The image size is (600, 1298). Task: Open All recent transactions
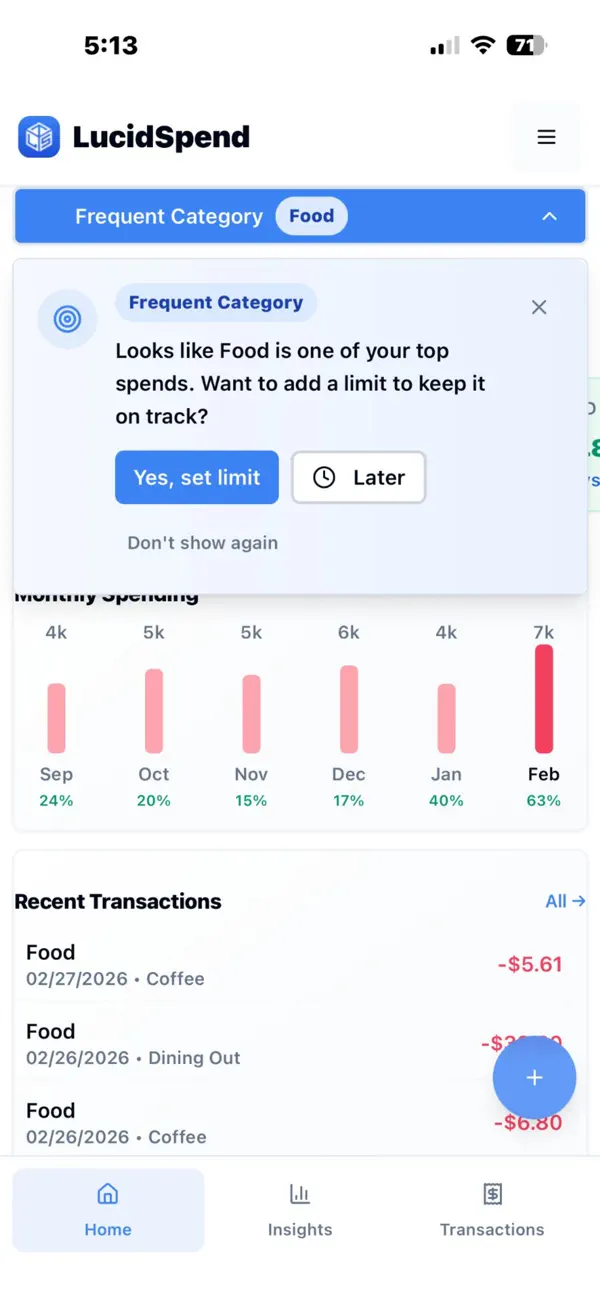click(x=564, y=901)
